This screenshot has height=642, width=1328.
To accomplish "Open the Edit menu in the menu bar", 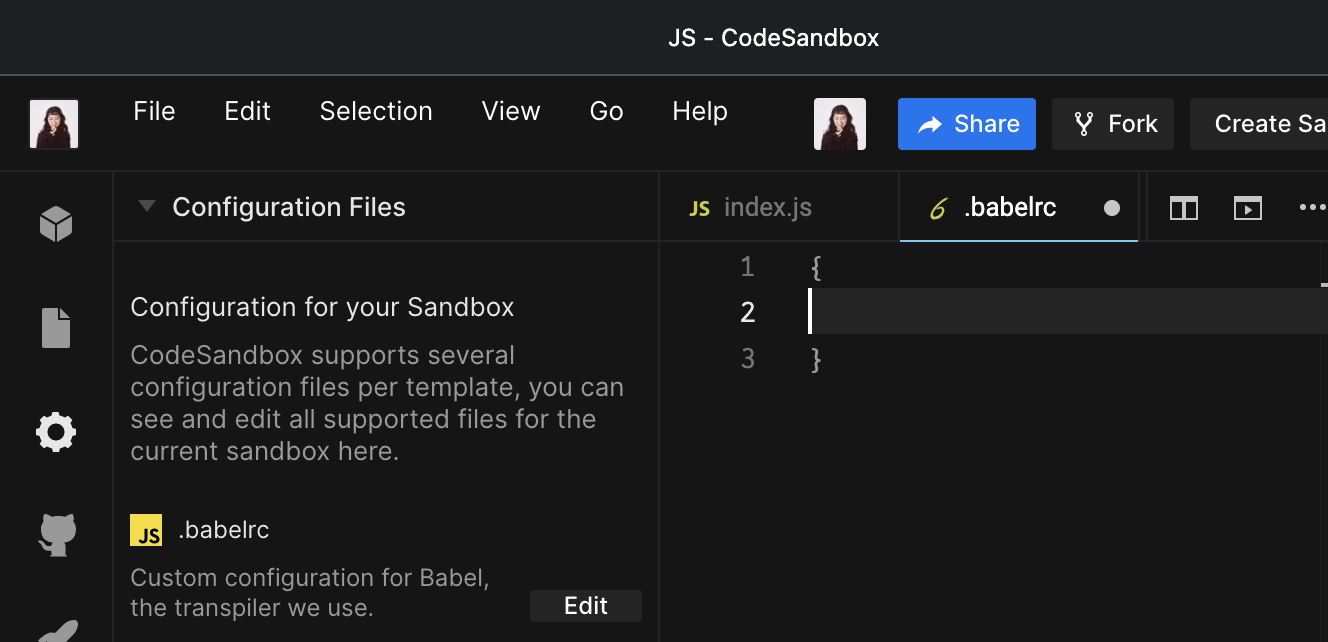I will [x=248, y=111].
